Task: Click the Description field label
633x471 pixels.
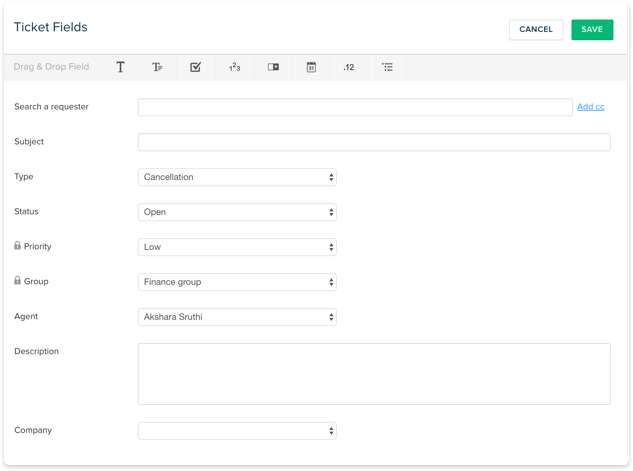Action: coord(37,351)
